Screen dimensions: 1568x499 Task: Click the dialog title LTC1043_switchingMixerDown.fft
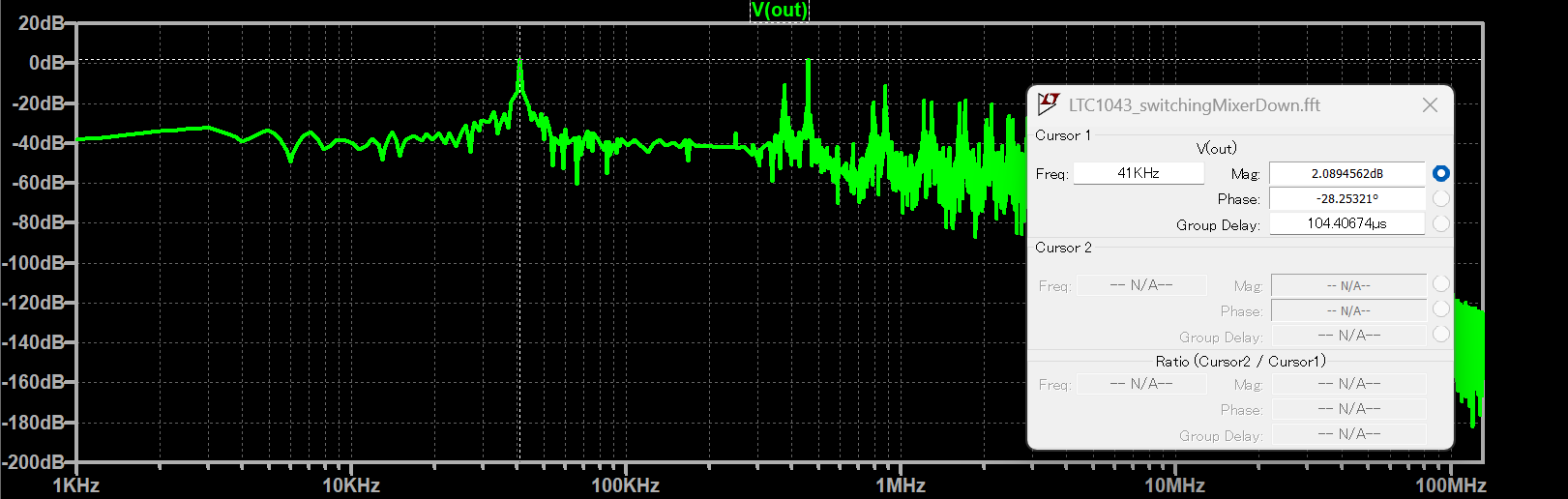1194,105
